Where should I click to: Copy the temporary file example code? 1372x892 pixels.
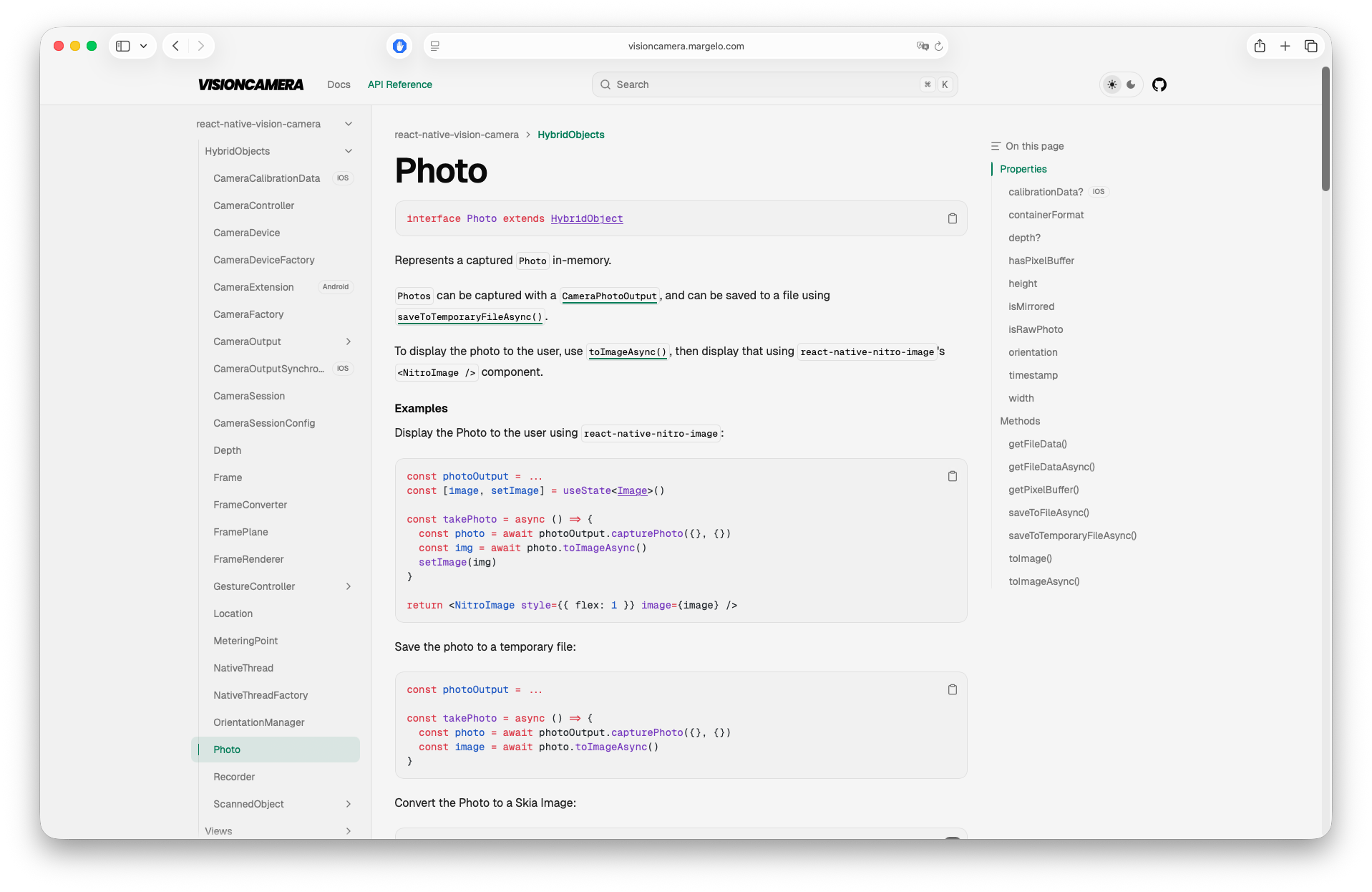point(952,689)
